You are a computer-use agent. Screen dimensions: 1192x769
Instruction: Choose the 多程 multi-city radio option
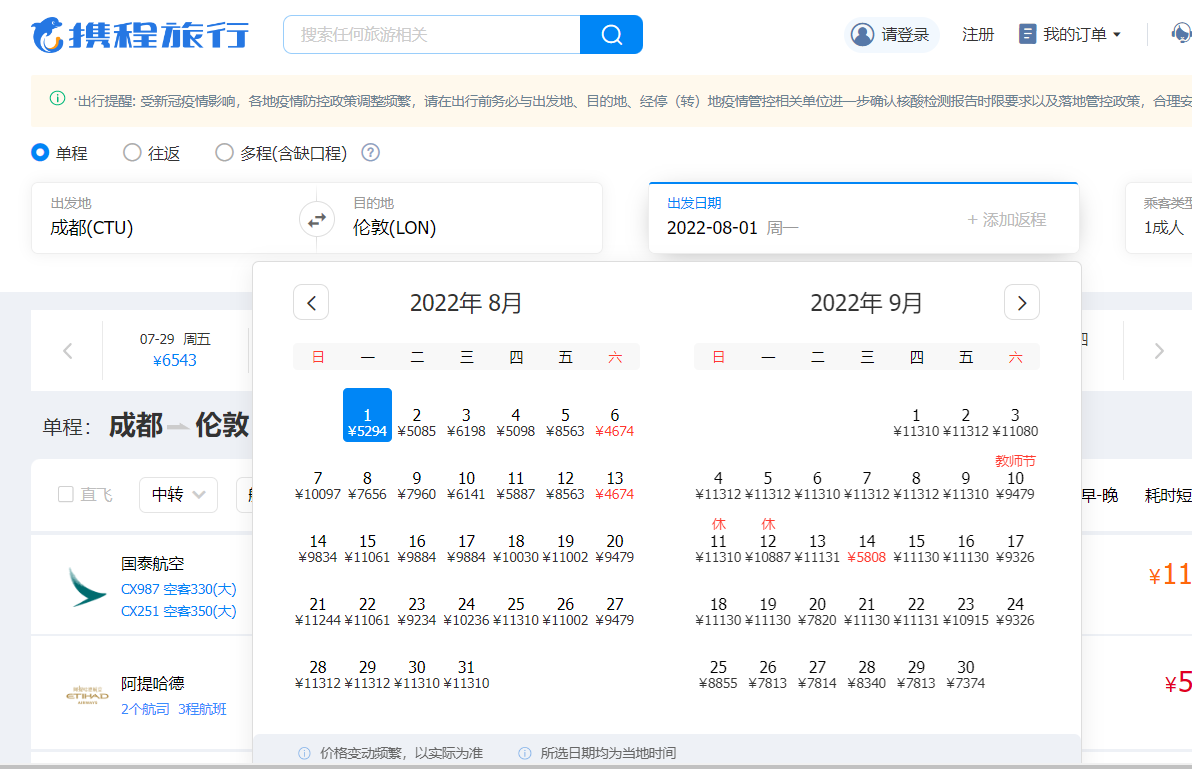pyautogui.click(x=225, y=153)
